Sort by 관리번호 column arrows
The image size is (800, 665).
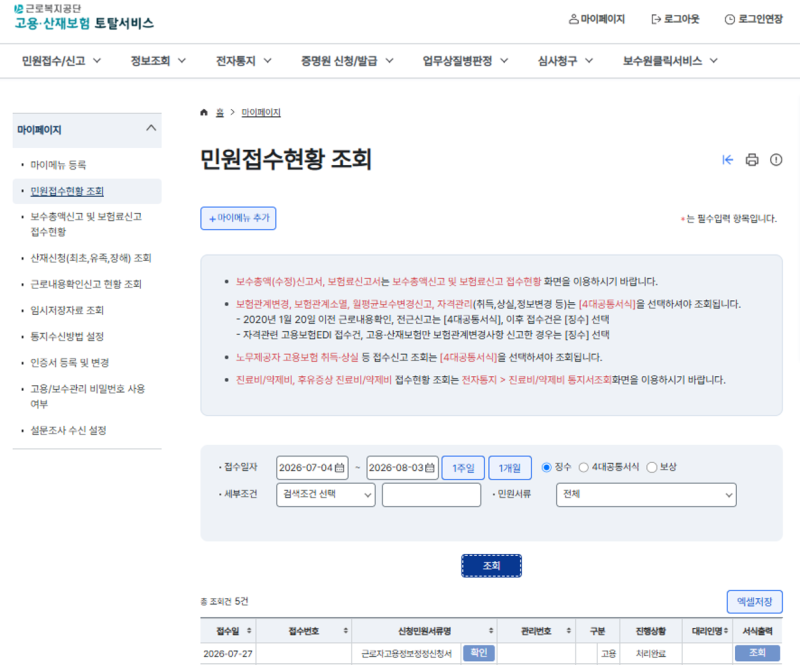click(x=568, y=631)
